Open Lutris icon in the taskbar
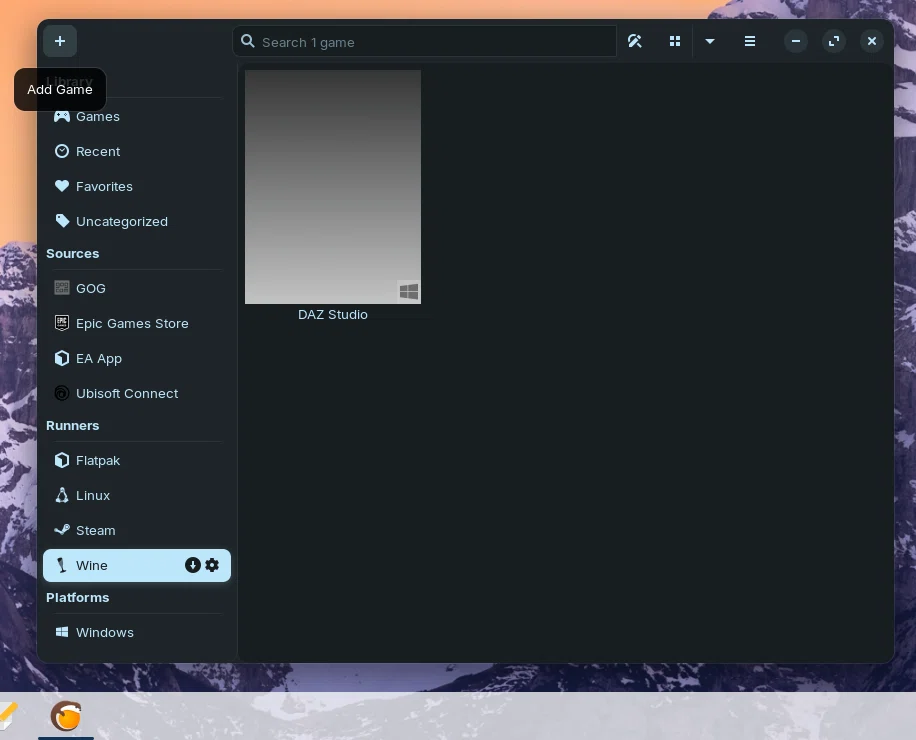The image size is (916, 740). [66, 717]
